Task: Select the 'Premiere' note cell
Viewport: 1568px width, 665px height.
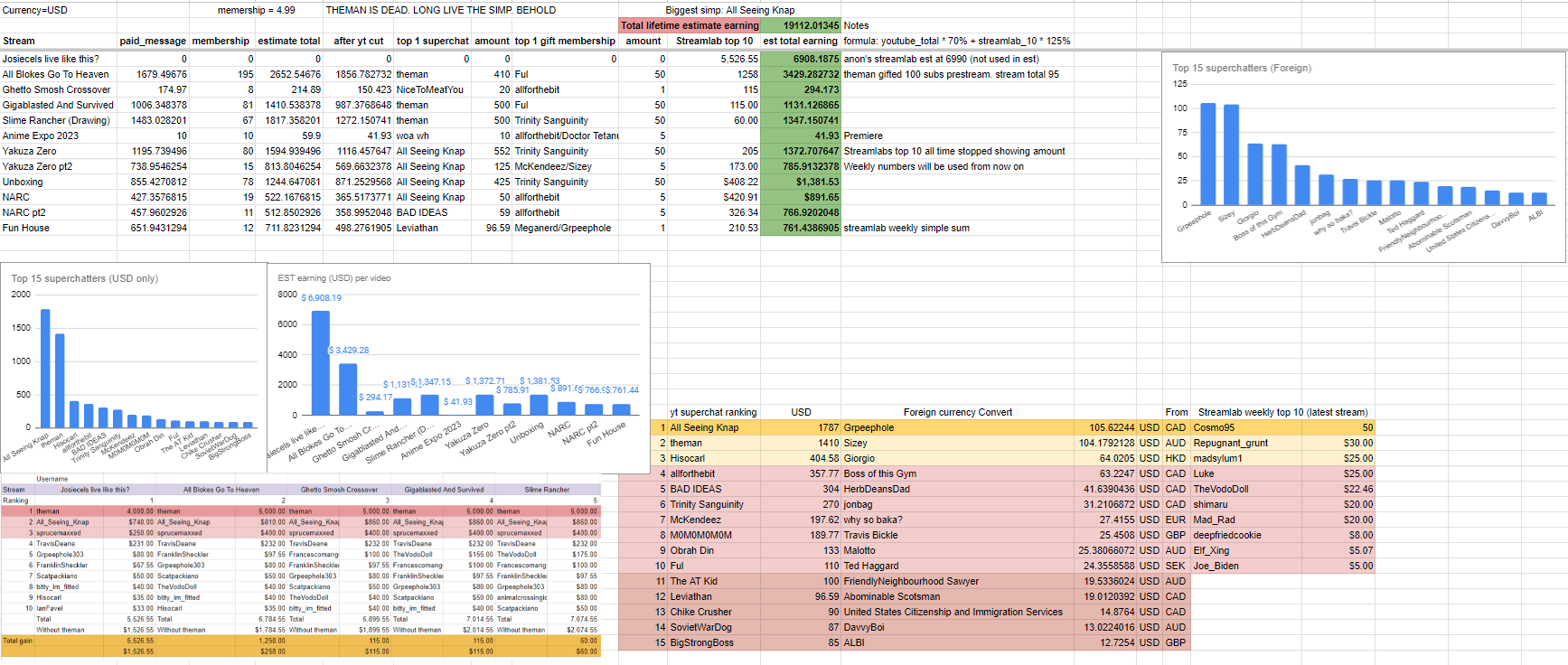Action: click(x=863, y=136)
